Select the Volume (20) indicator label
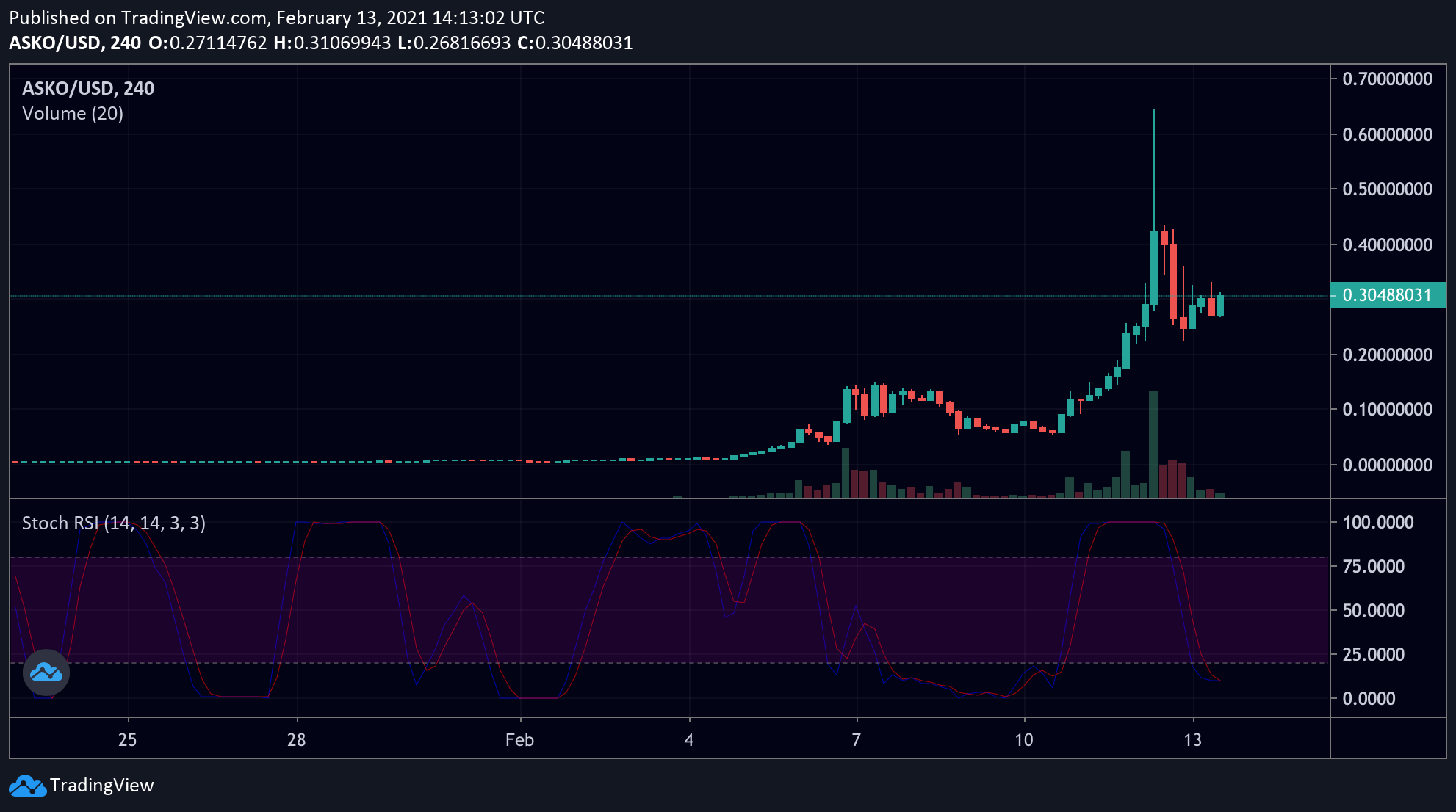Screen dimensions: 1456x812 (x=73, y=114)
